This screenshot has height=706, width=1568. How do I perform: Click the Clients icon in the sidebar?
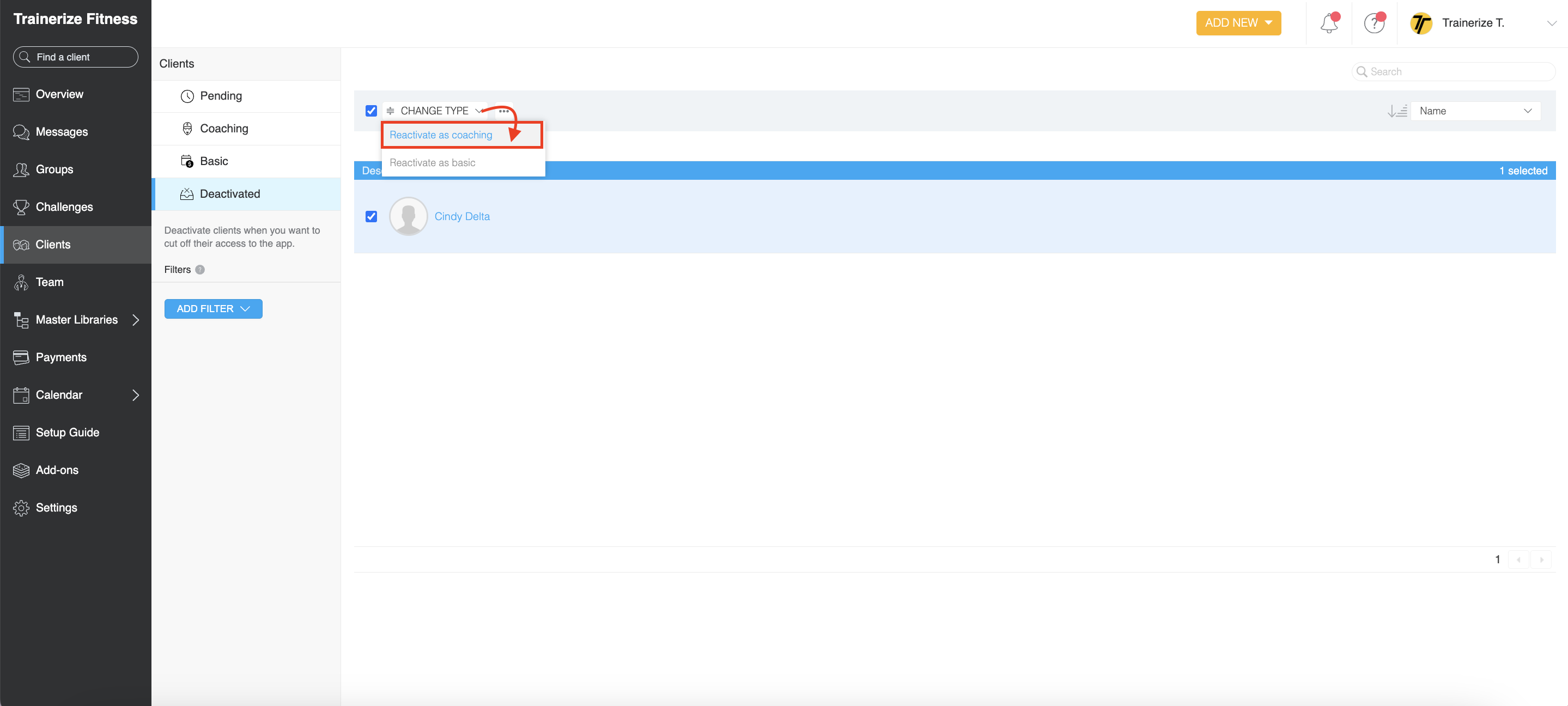click(x=21, y=245)
